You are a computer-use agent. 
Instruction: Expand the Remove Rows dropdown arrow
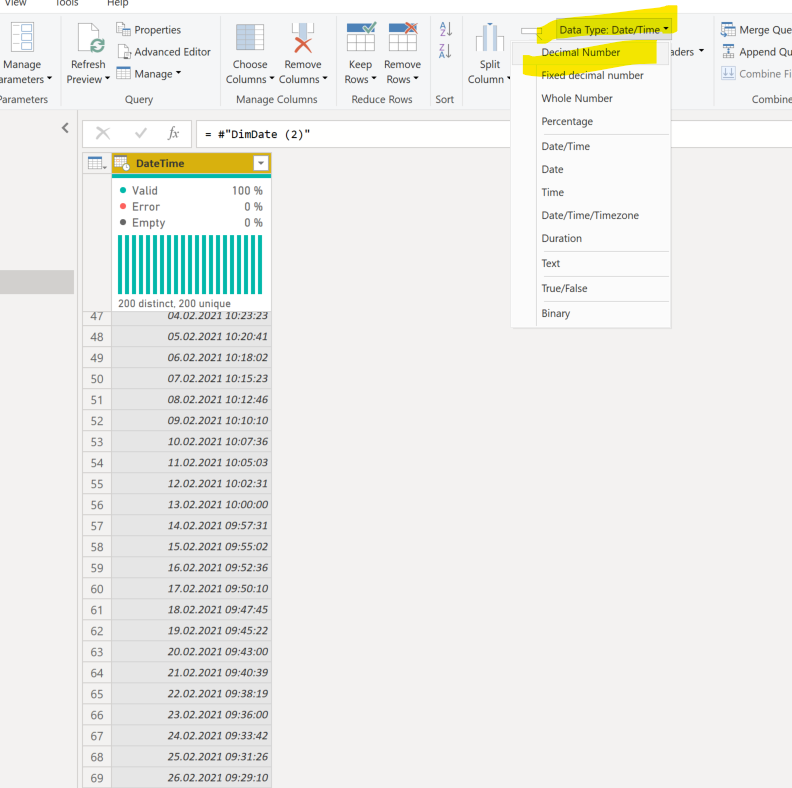click(416, 79)
